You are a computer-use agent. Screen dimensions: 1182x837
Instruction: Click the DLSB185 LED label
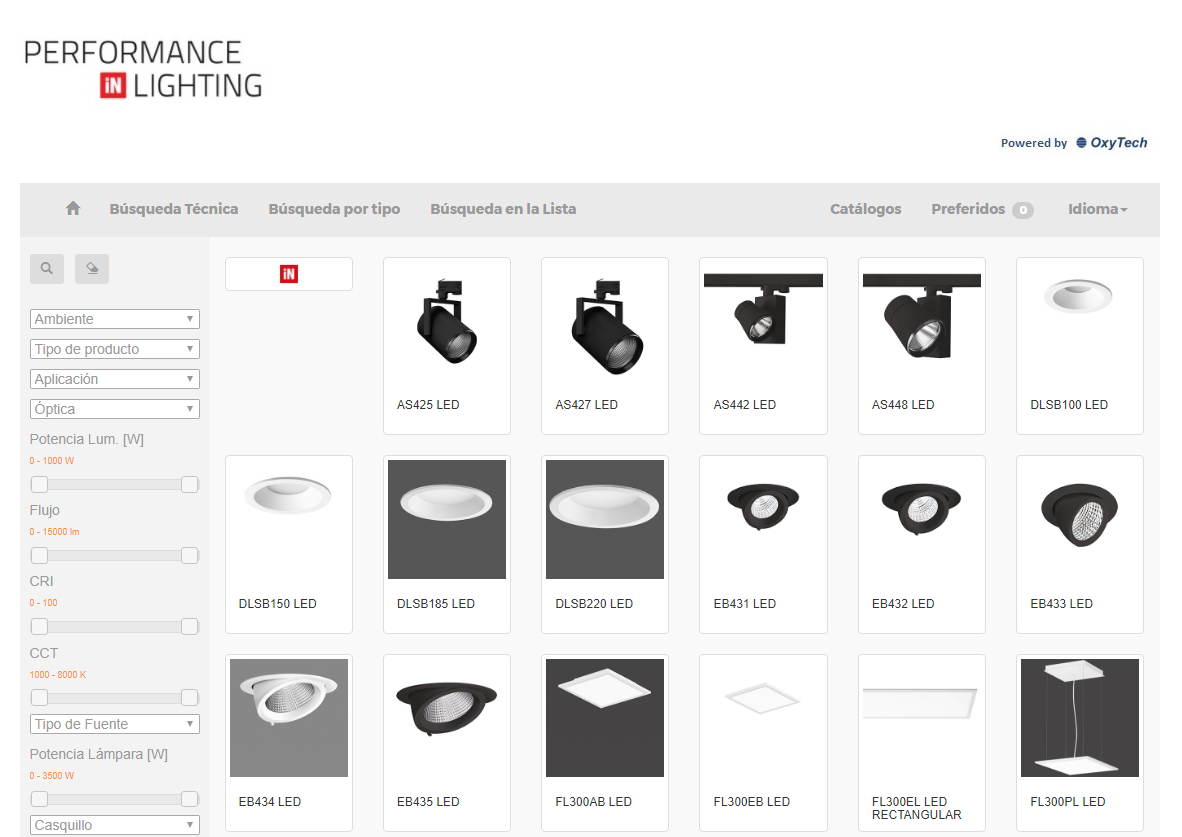(436, 604)
